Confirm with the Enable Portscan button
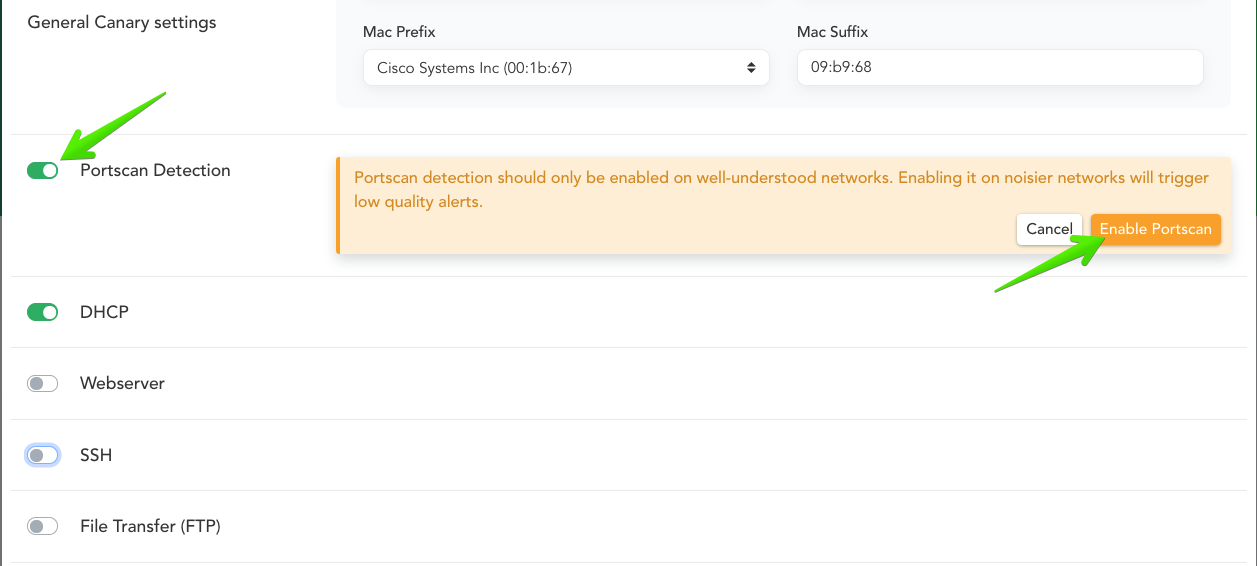1257x566 pixels. pos(1155,229)
